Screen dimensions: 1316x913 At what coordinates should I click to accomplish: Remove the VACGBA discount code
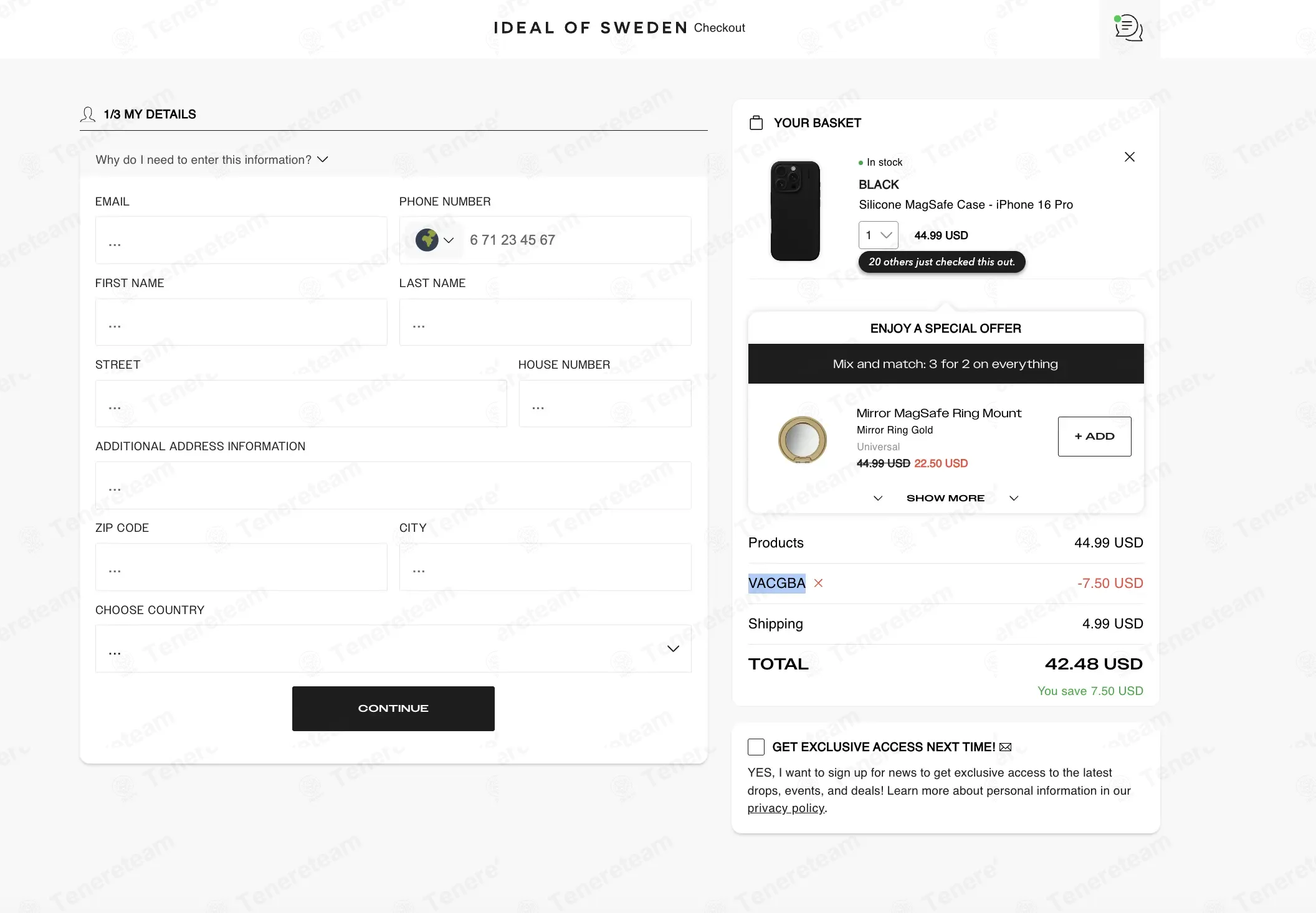pos(819,583)
